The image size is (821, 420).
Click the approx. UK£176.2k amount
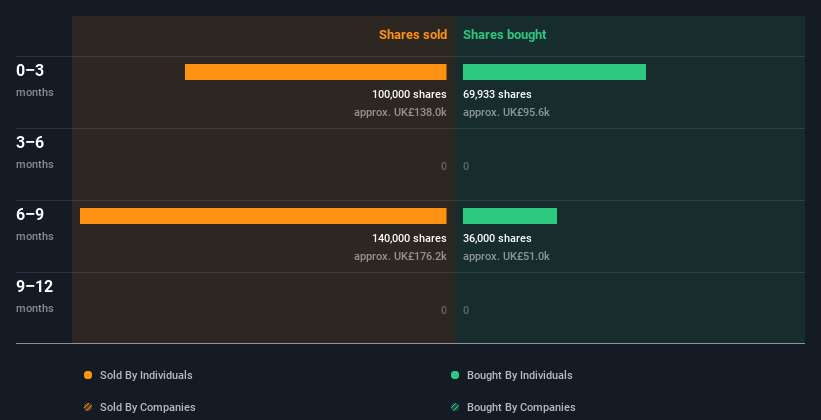pyautogui.click(x=400, y=257)
